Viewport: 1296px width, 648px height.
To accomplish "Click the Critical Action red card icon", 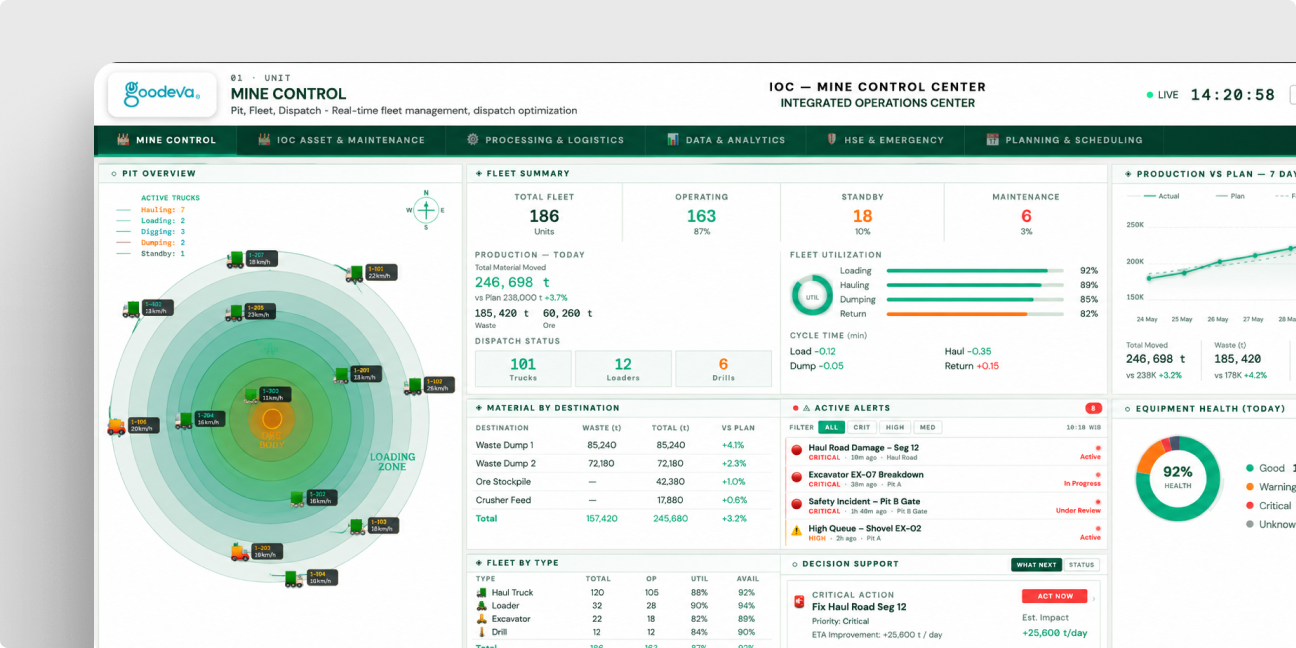I will (x=798, y=602).
